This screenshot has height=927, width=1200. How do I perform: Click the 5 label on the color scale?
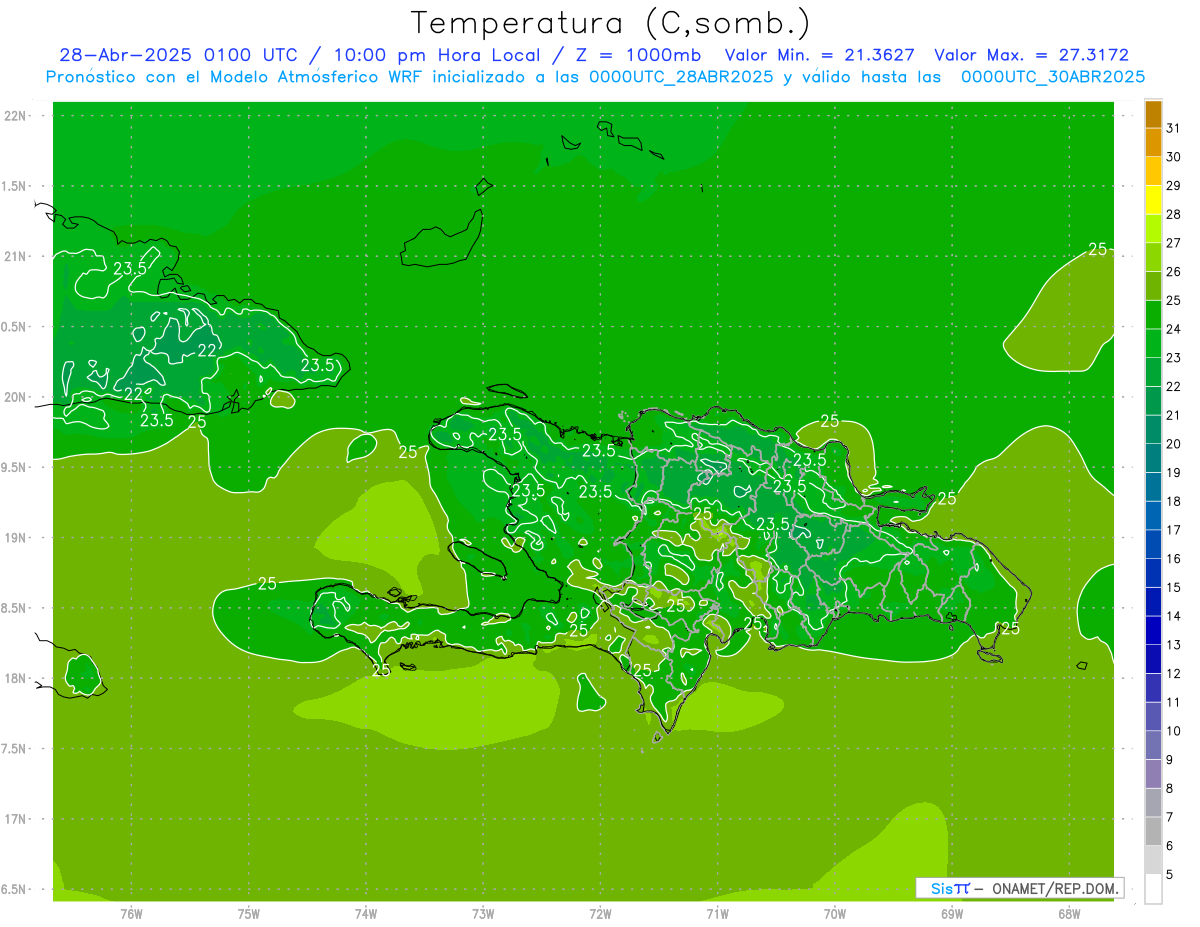[1170, 875]
